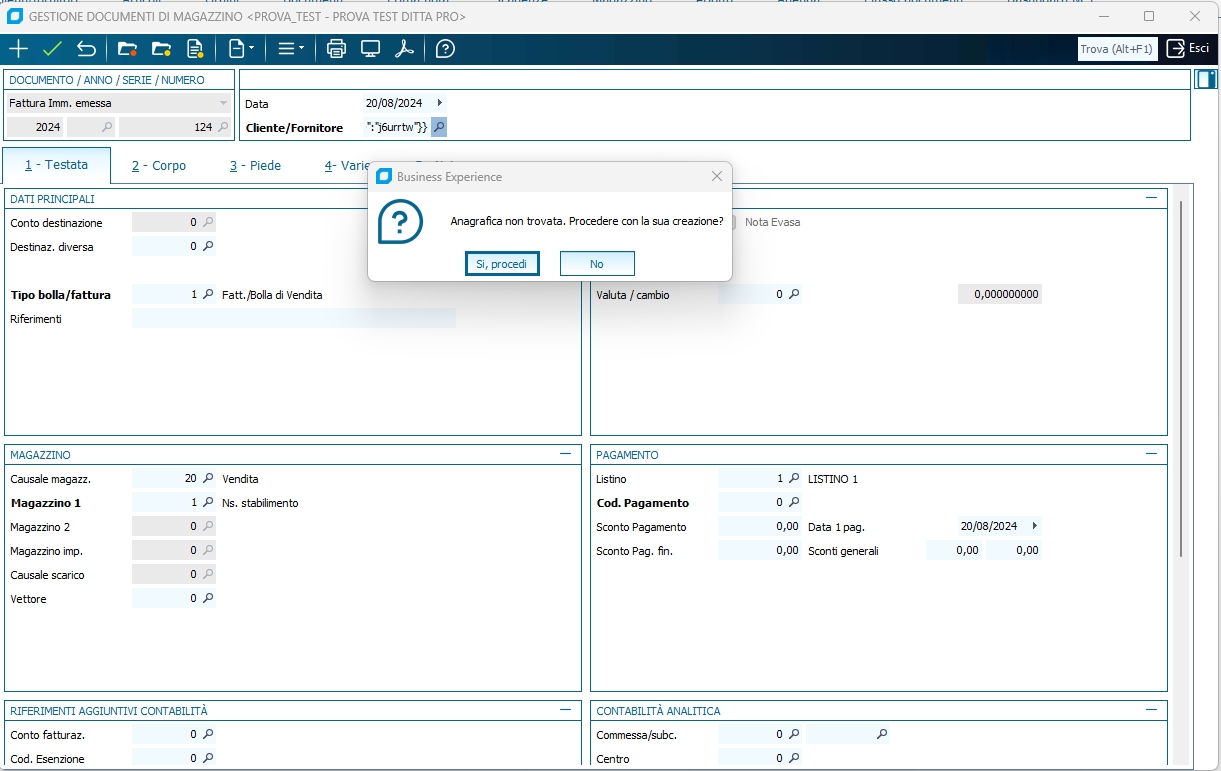Click the monitor preview icon
This screenshot has height=771, width=1221.
point(371,49)
